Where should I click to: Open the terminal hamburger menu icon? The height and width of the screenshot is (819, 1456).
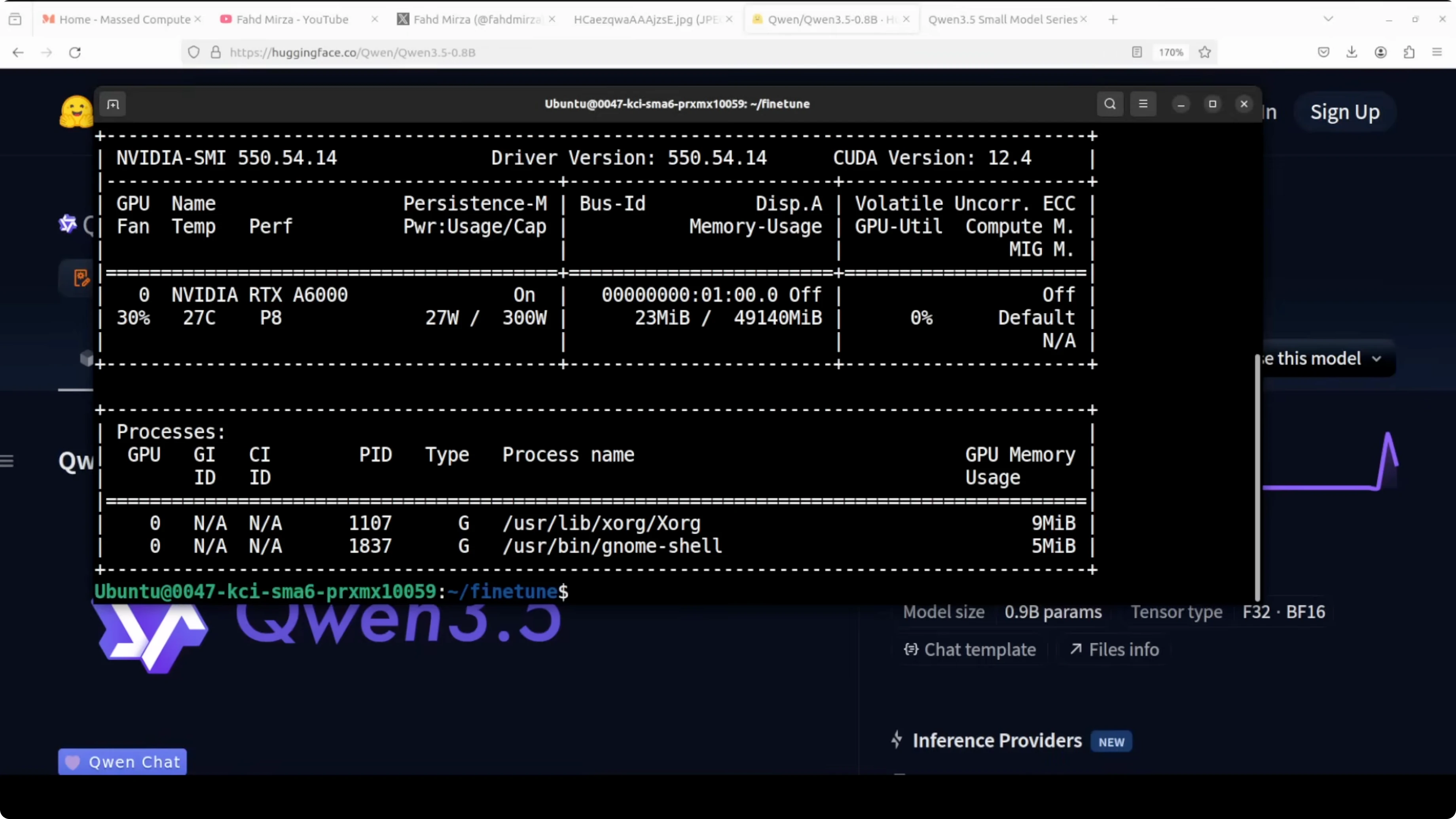1143,104
